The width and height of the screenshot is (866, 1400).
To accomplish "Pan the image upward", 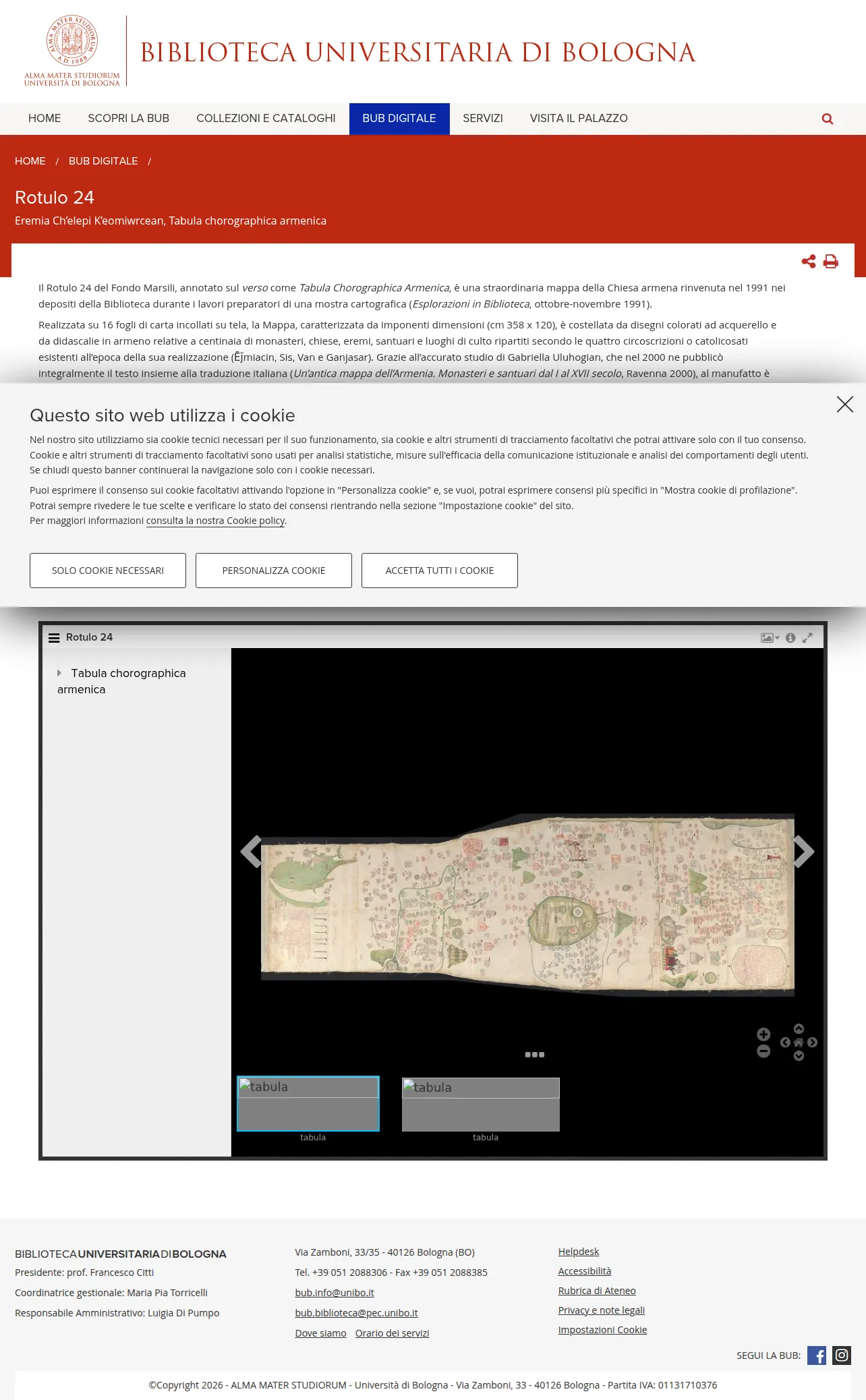I will (799, 1028).
